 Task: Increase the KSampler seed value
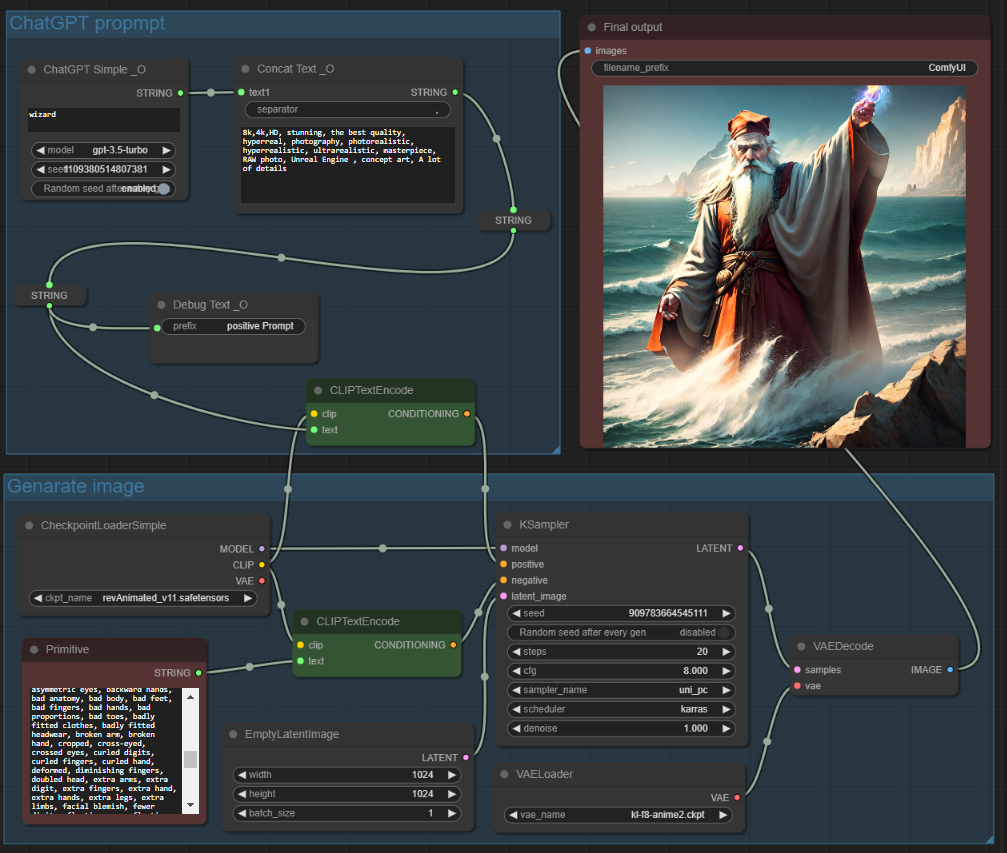(726, 613)
